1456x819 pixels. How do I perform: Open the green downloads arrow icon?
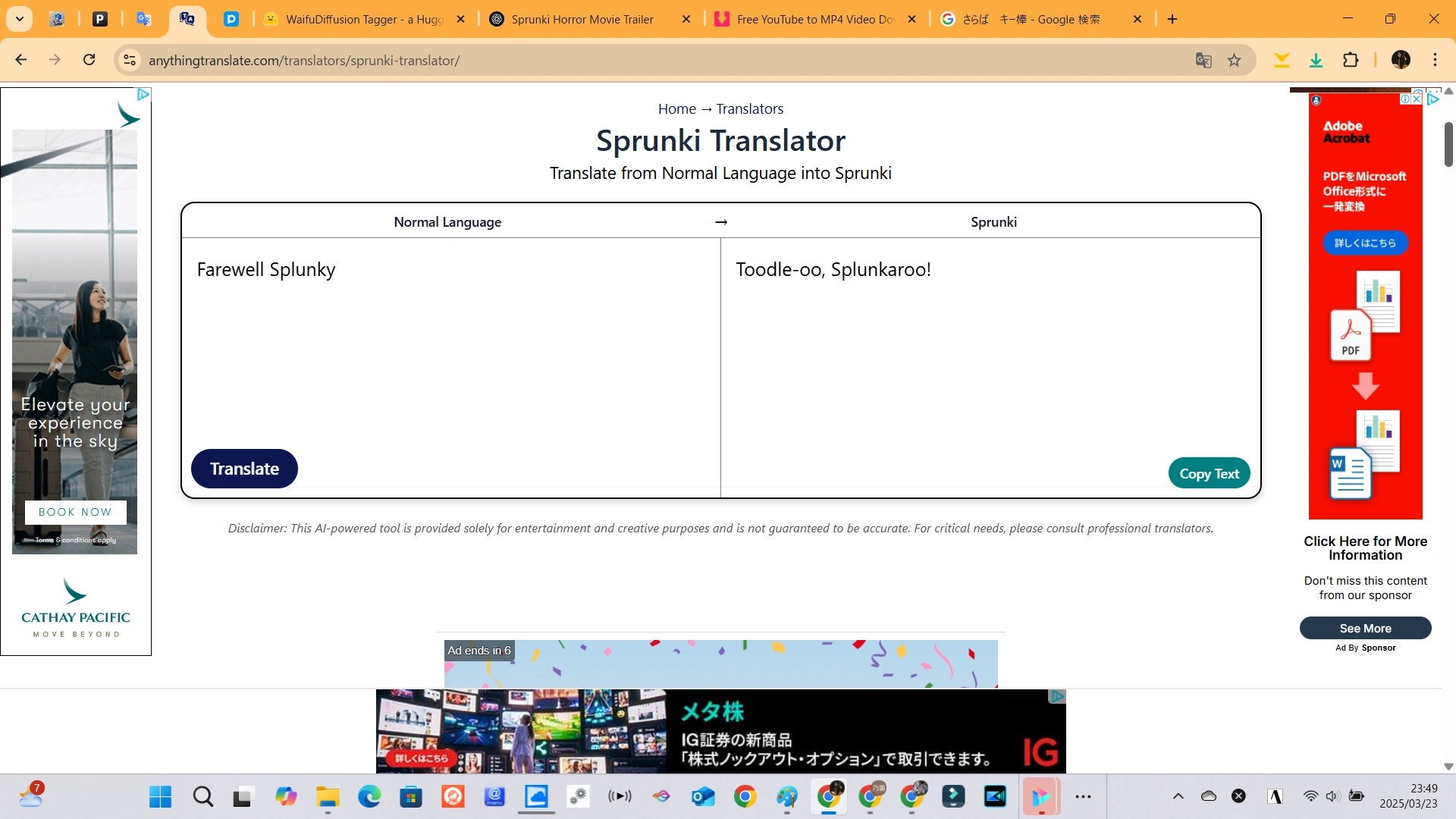click(1316, 60)
